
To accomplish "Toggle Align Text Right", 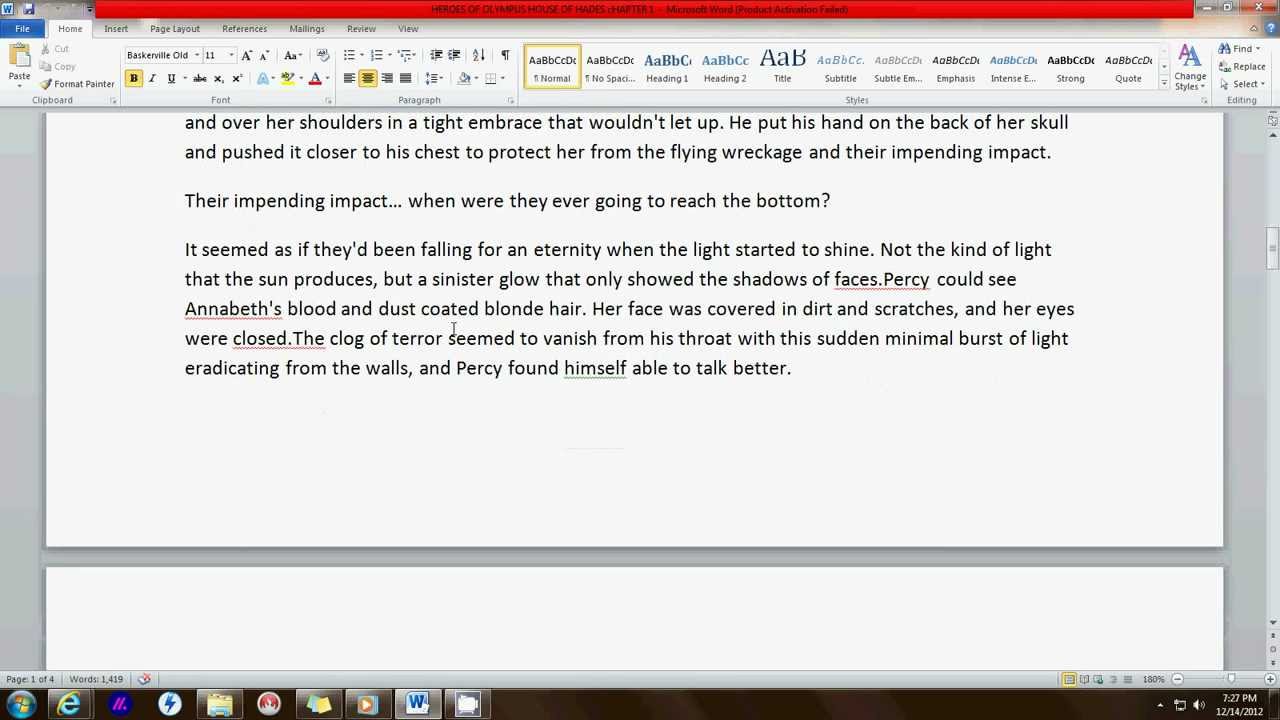I will click(x=387, y=78).
